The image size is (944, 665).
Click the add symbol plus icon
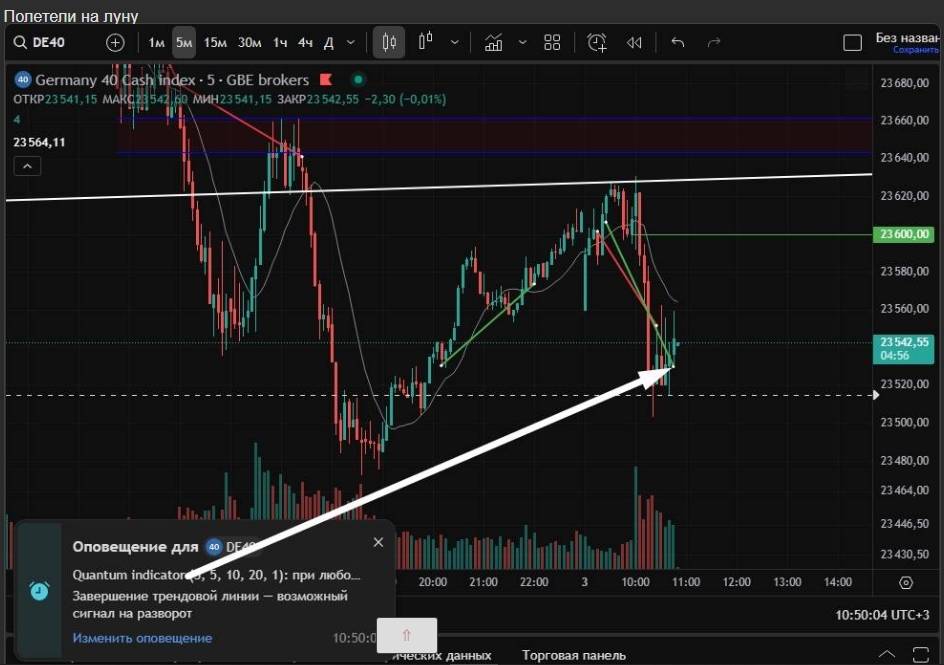(115, 42)
